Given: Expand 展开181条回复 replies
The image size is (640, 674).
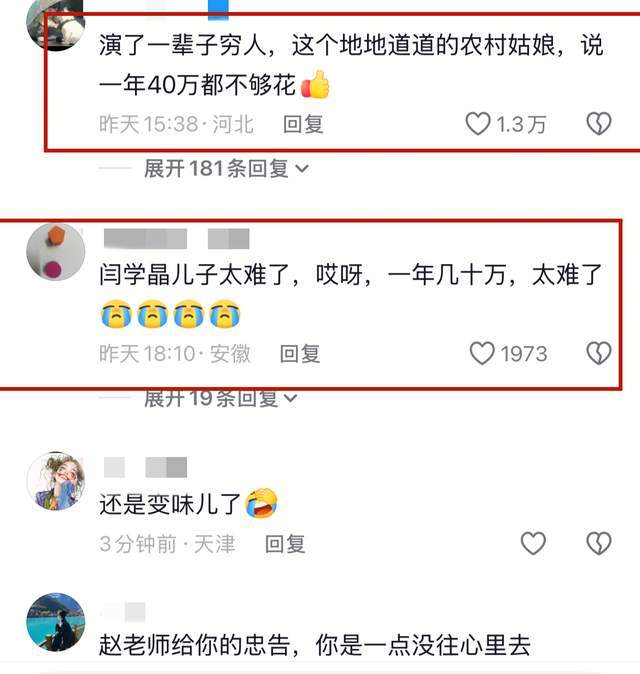Looking at the screenshot, I should click(226, 168).
